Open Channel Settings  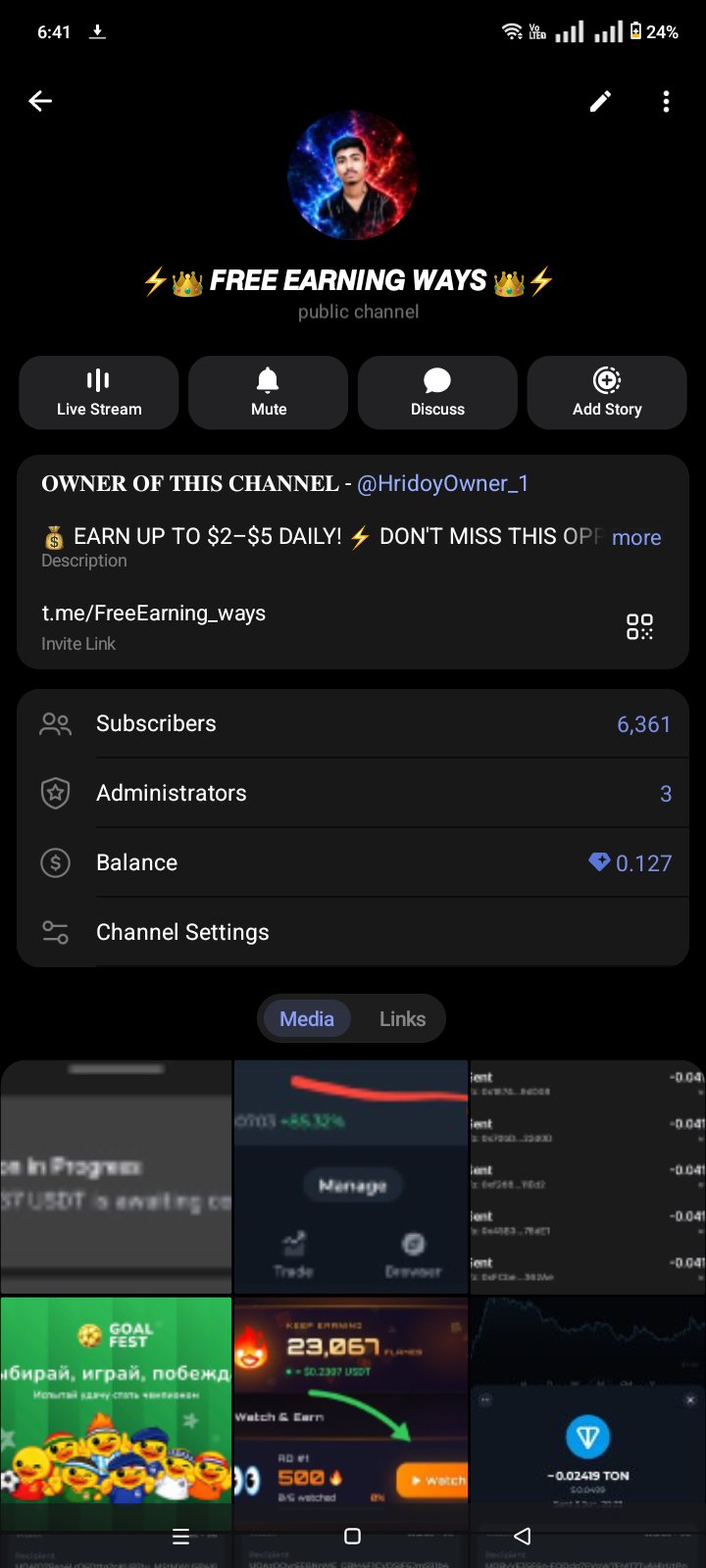pyautogui.click(x=353, y=933)
